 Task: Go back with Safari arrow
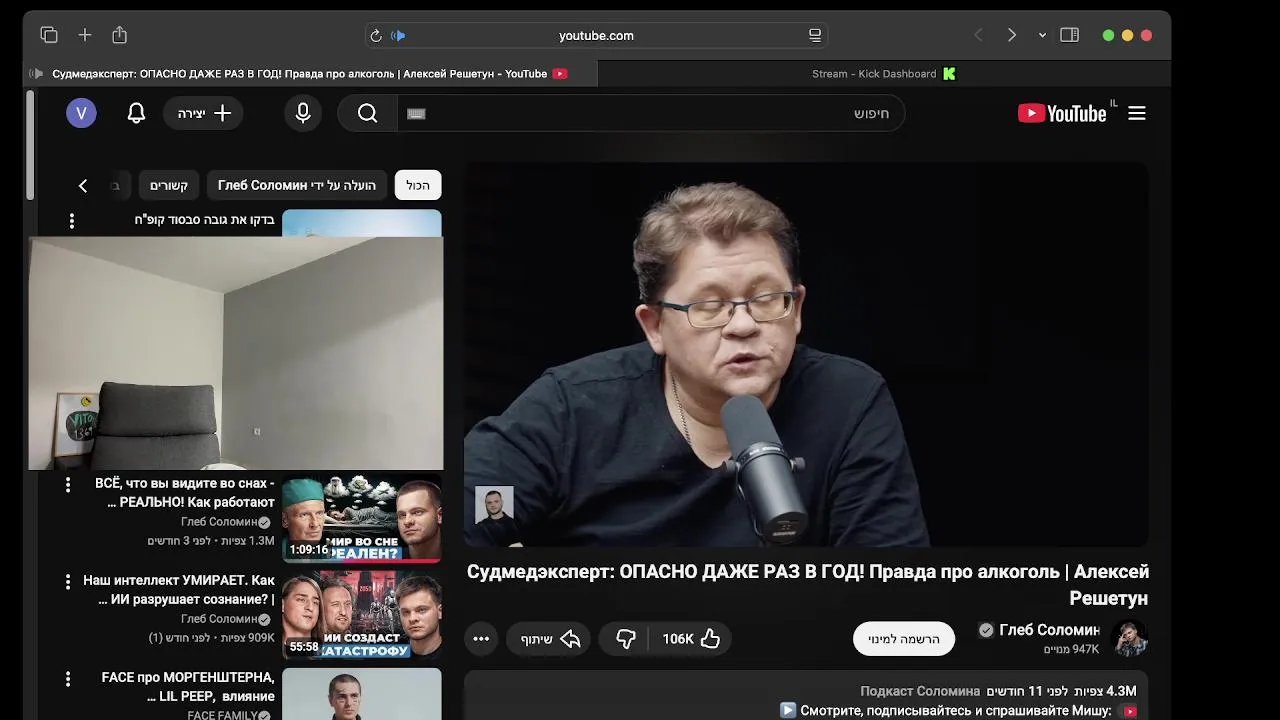[979, 35]
